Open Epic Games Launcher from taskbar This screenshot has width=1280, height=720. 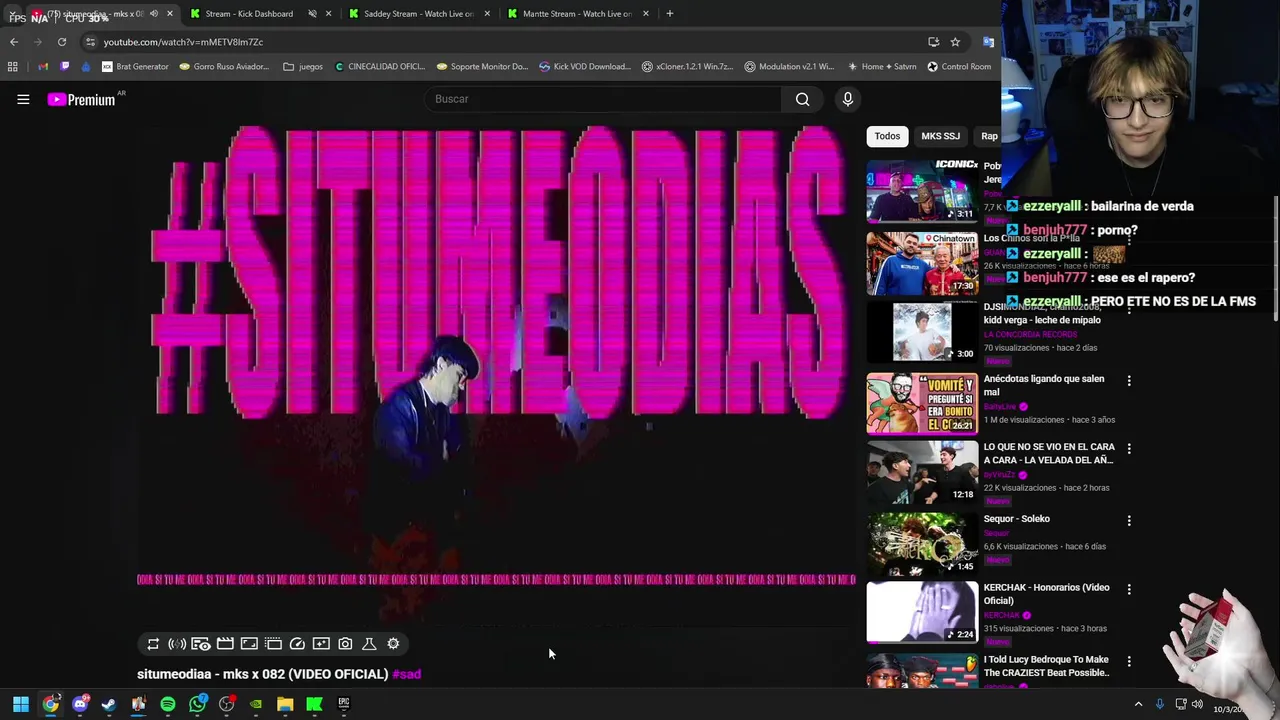coord(344,704)
